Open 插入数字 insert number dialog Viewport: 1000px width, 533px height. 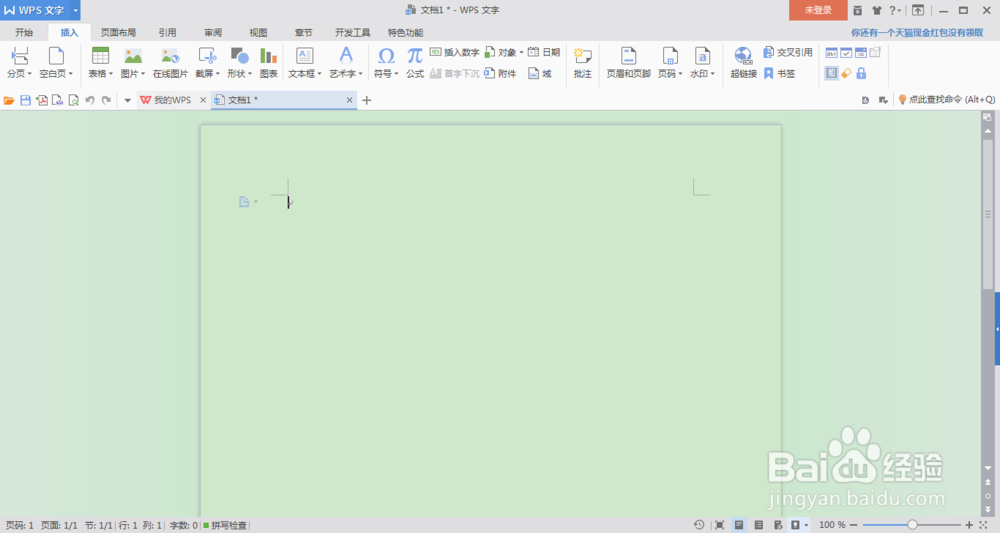click(454, 52)
